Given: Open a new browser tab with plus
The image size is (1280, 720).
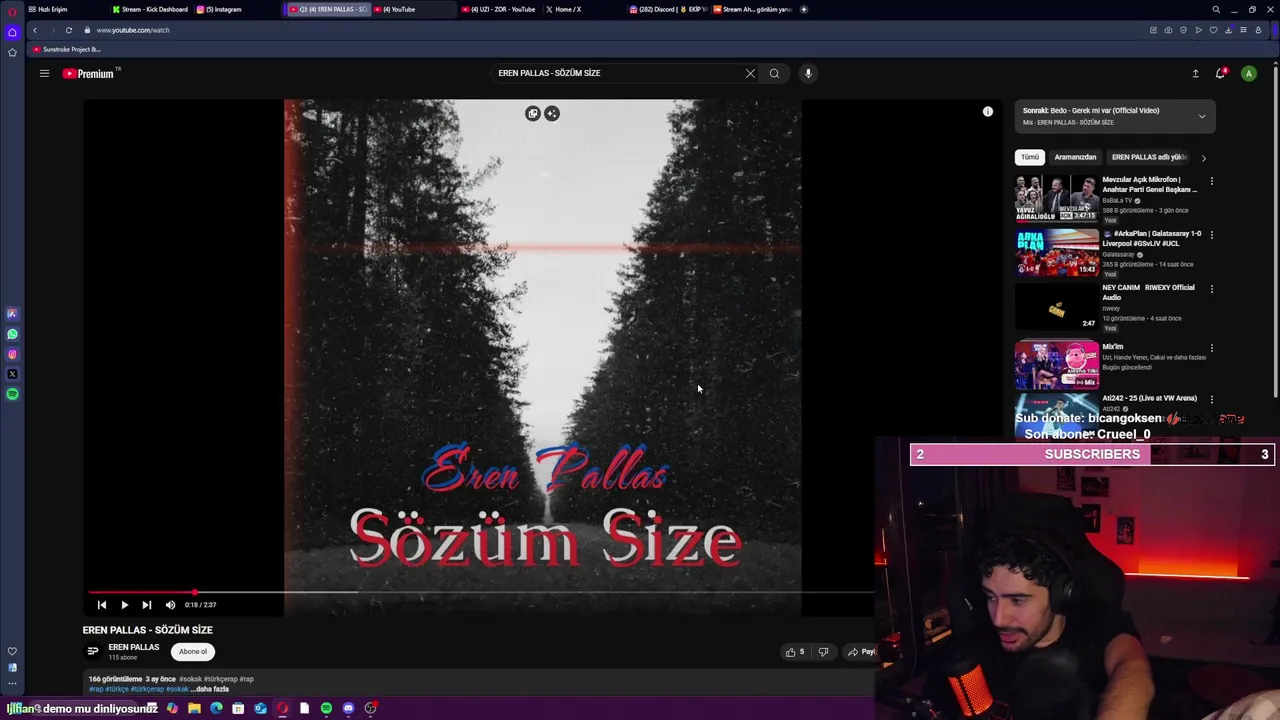Looking at the screenshot, I should pos(804,9).
